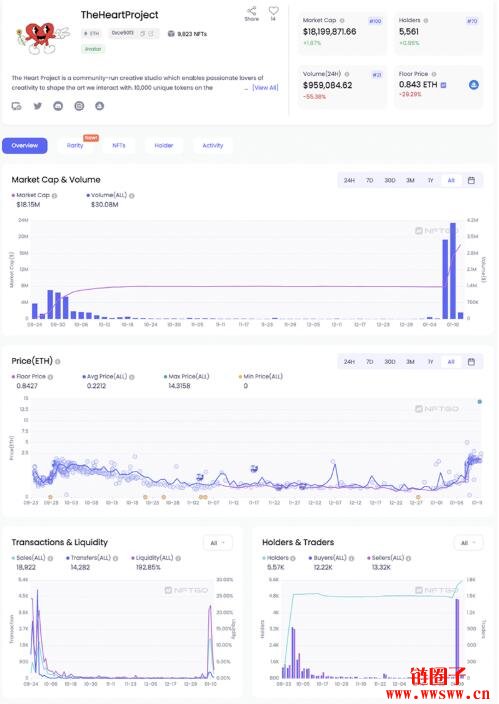The image size is (499, 704).
Task: Click the $959,084.62 volume value
Action: (x=327, y=85)
